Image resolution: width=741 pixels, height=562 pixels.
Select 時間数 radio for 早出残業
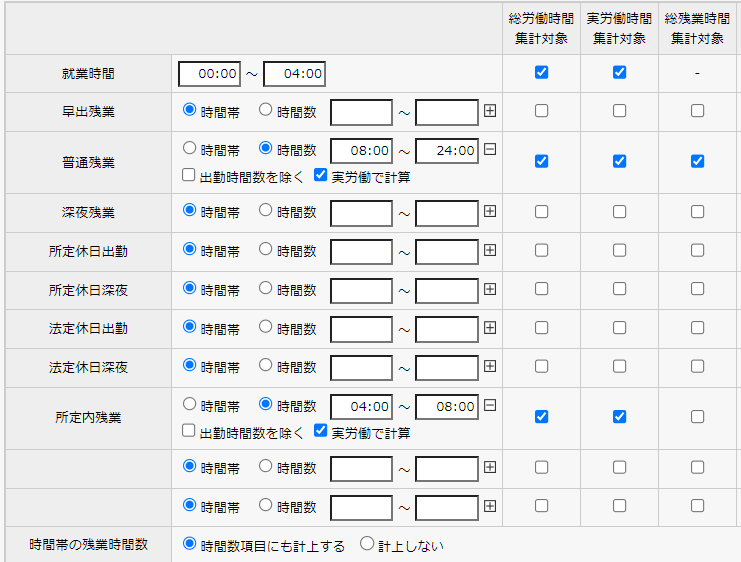[x=266, y=110]
